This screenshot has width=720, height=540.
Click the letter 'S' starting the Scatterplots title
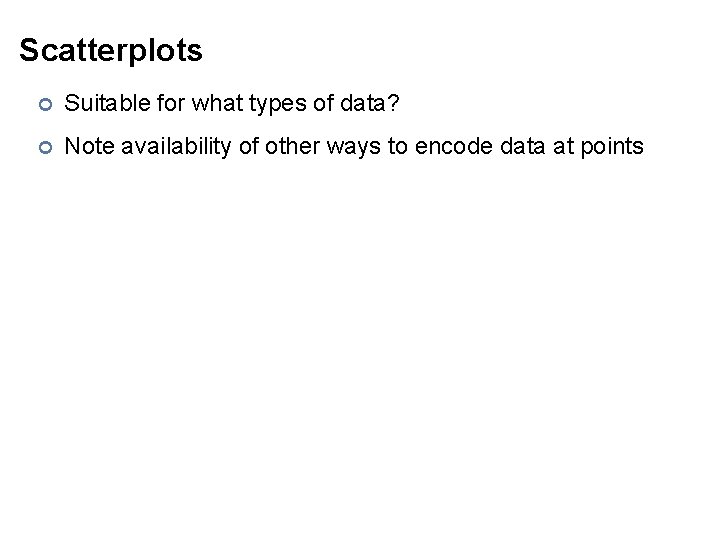(x=28, y=50)
